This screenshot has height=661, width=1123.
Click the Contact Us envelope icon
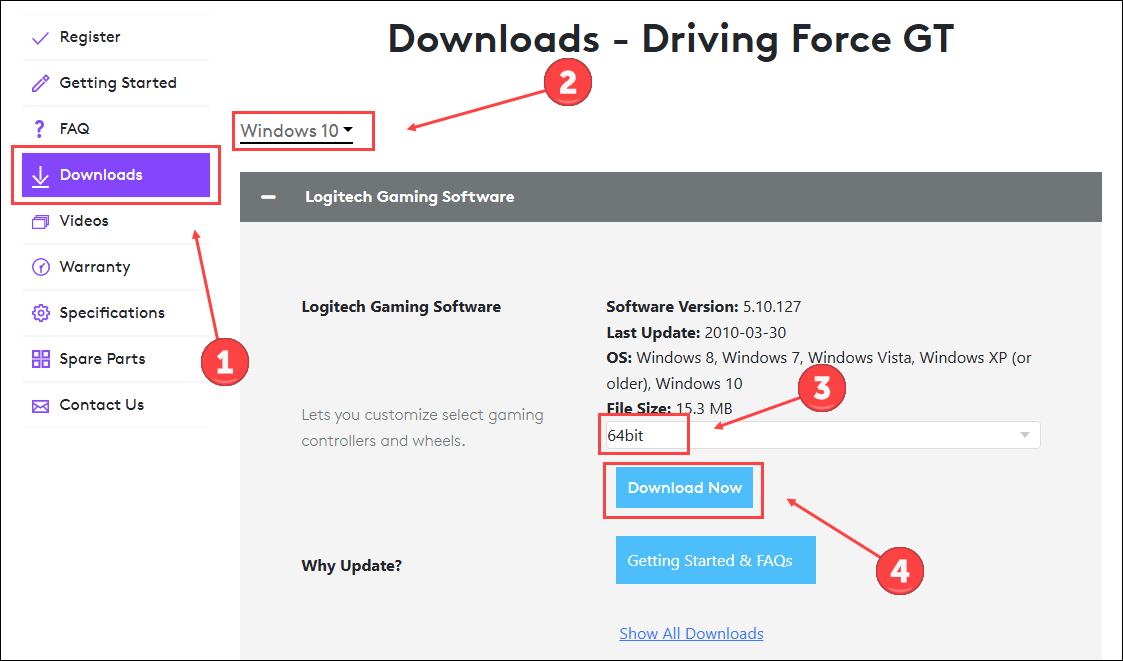(x=40, y=406)
